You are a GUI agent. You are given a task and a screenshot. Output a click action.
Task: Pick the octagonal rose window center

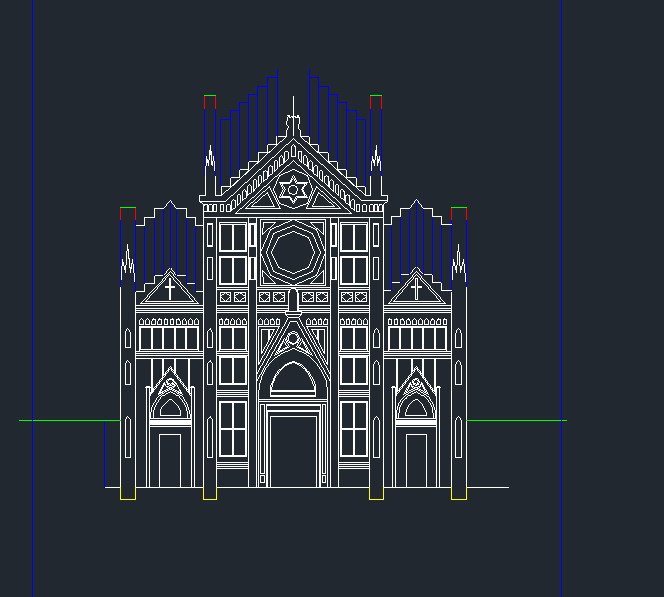tap(293, 253)
